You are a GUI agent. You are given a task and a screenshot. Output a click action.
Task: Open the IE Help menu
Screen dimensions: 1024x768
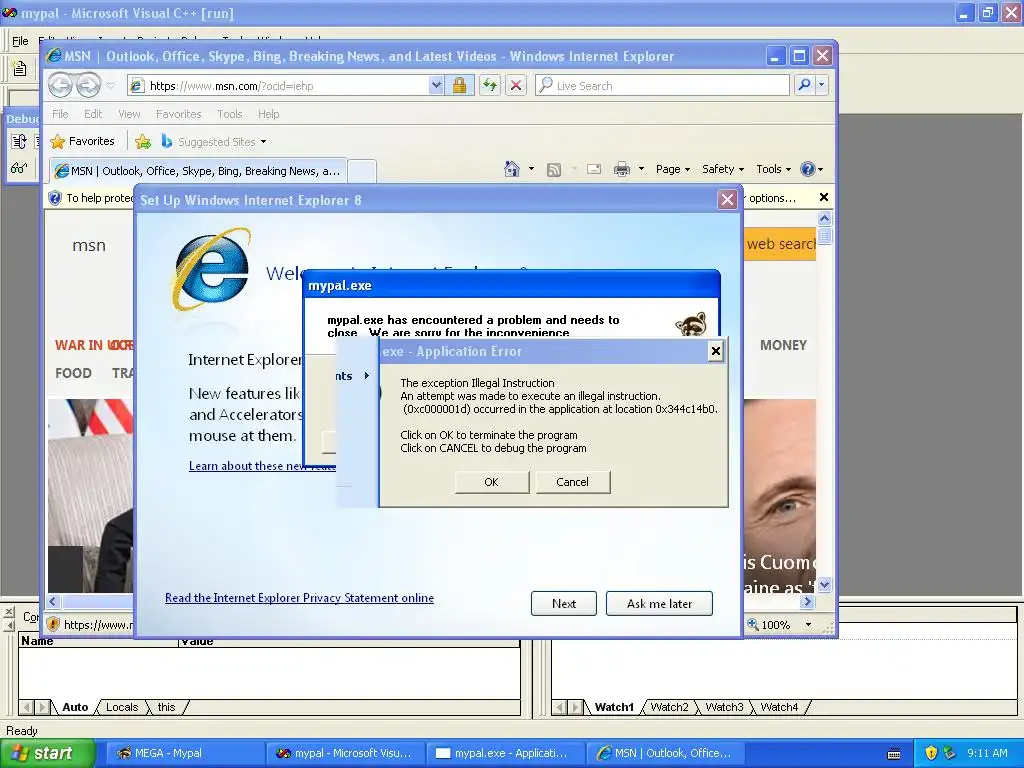[268, 114]
